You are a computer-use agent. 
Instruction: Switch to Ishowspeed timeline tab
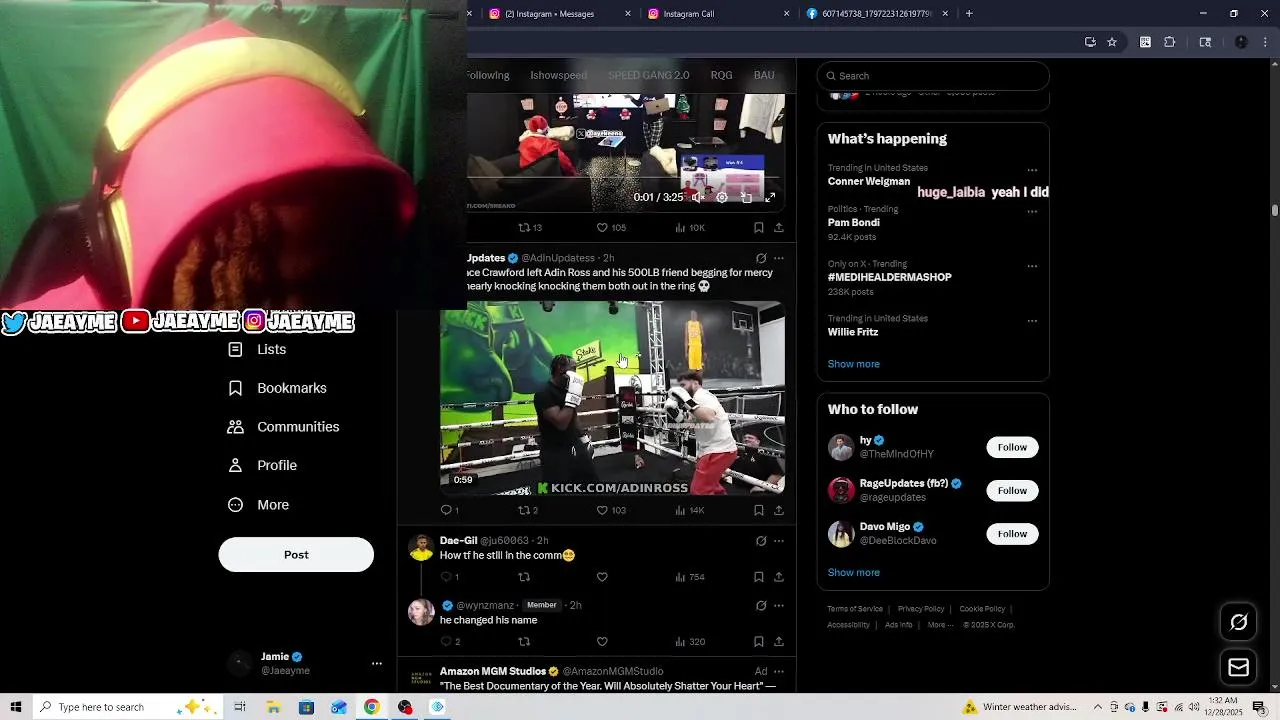pos(558,76)
